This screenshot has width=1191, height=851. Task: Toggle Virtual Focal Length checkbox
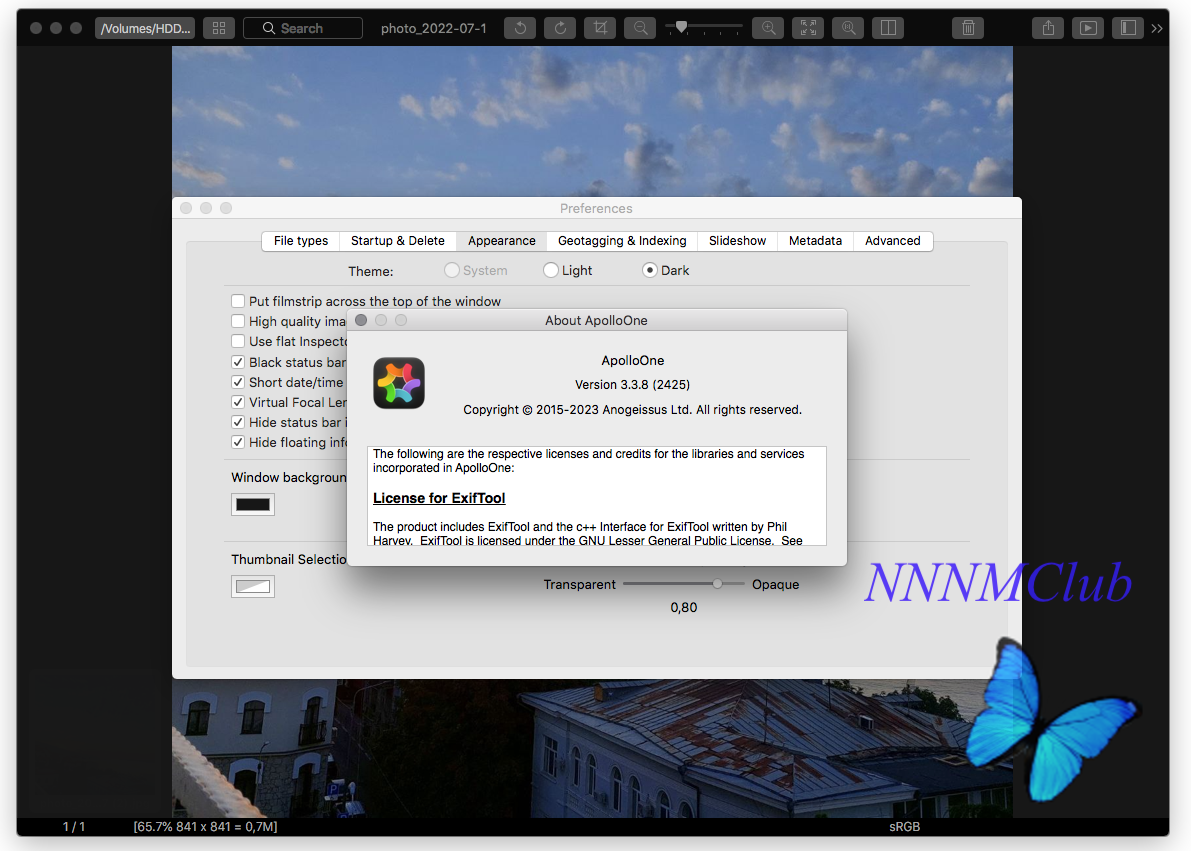click(x=238, y=402)
